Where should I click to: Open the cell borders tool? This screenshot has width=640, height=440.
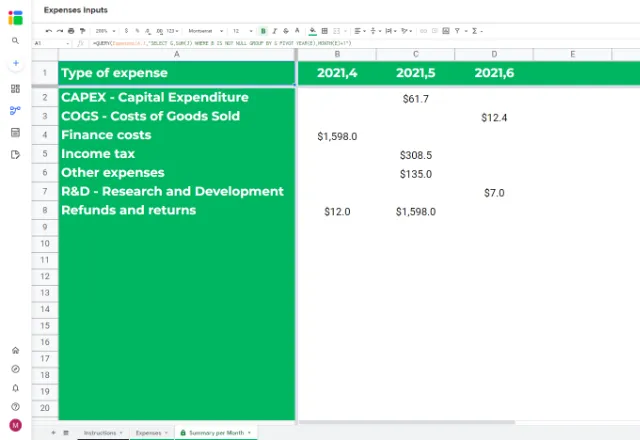point(324,31)
